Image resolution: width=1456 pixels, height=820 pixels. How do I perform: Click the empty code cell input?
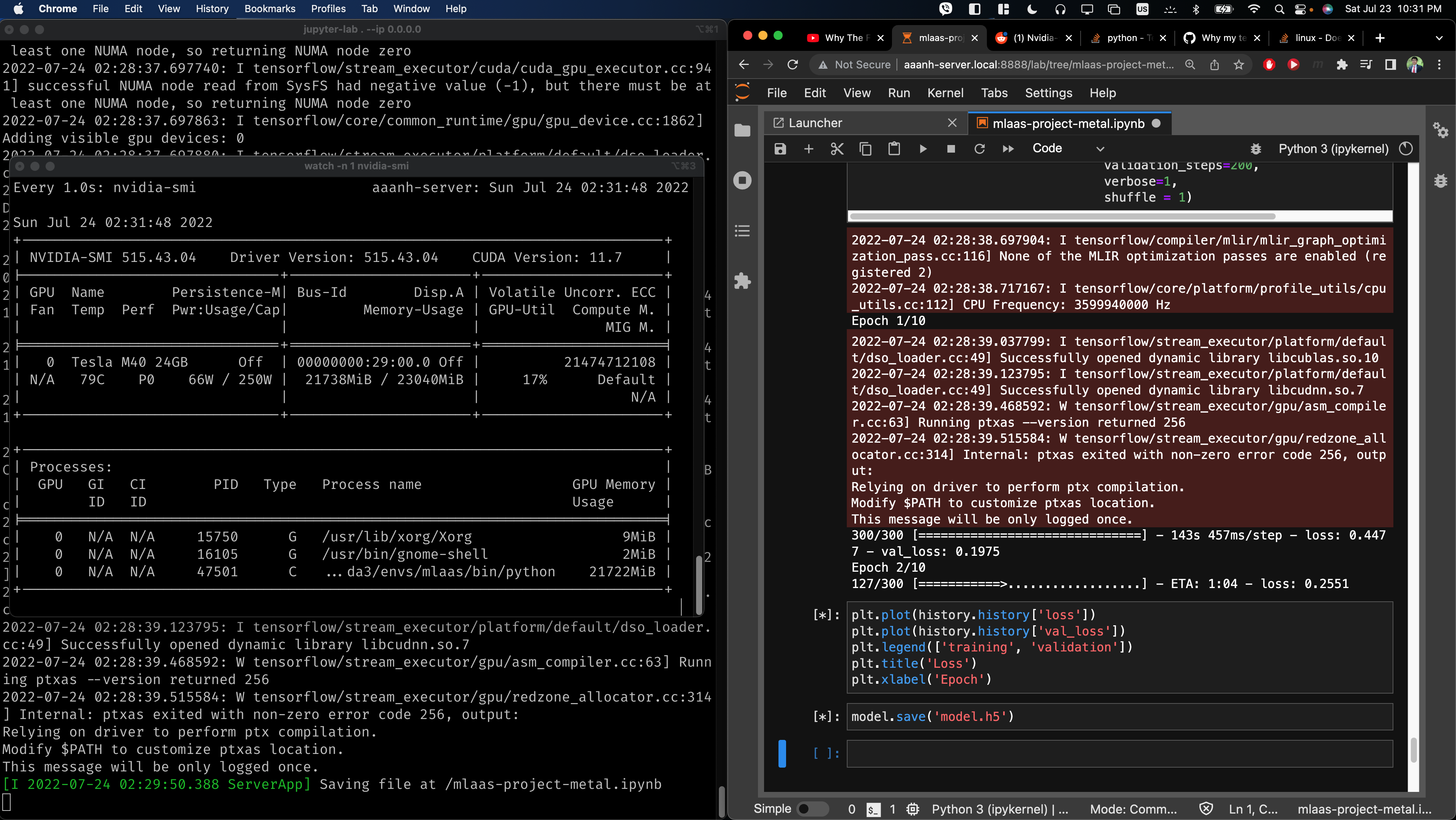1119,753
